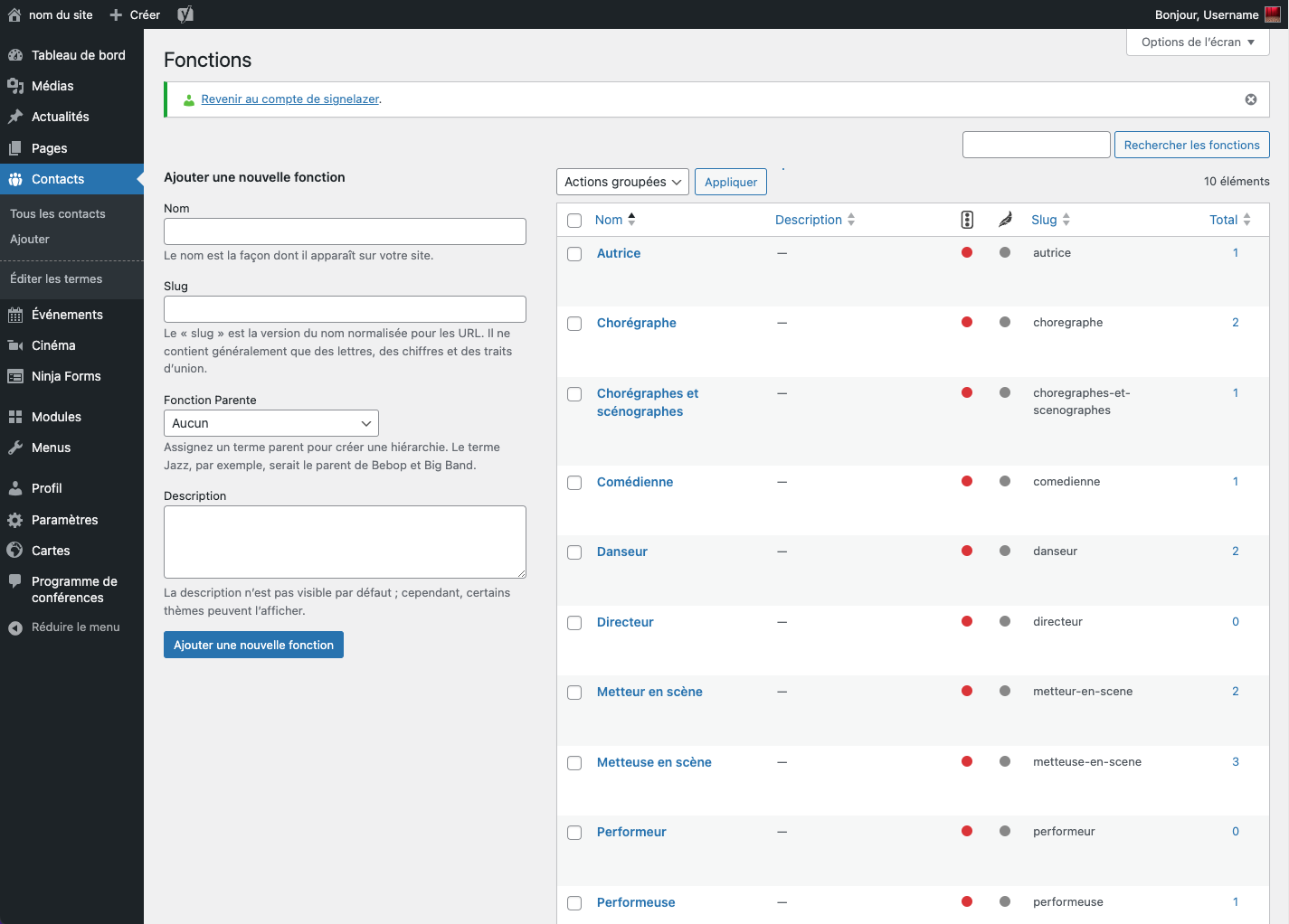Screen dimensions: 1289x924
Task: Tick the checkbox for Chorégraphe row
Action: point(574,324)
